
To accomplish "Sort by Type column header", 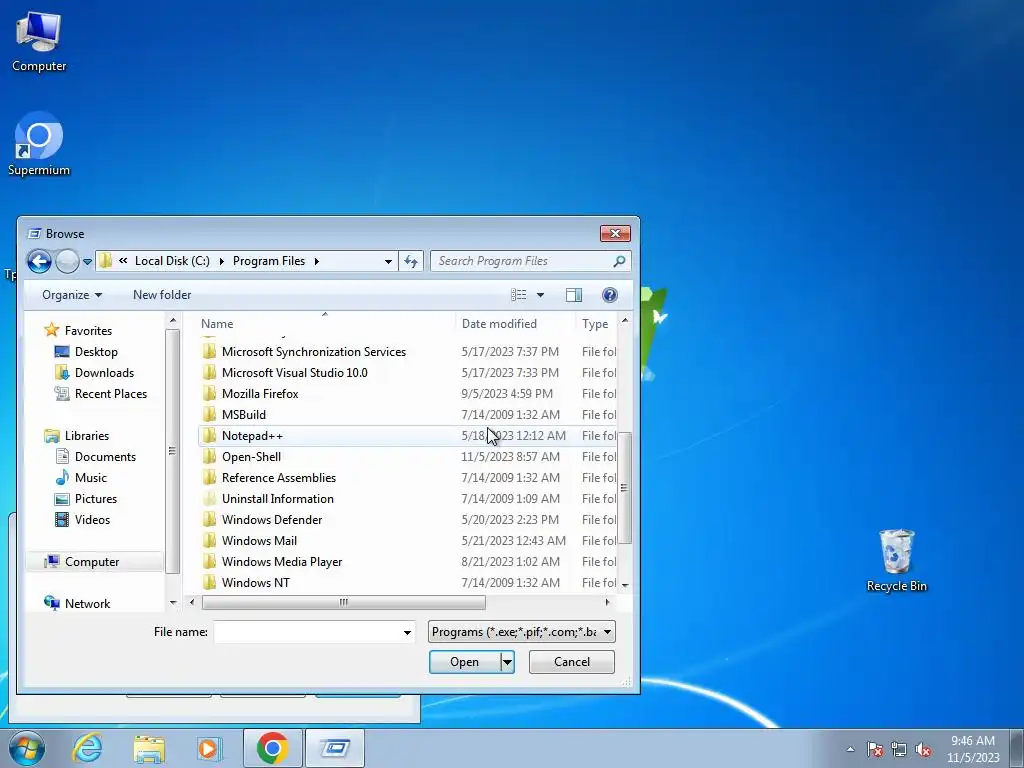I will [596, 323].
